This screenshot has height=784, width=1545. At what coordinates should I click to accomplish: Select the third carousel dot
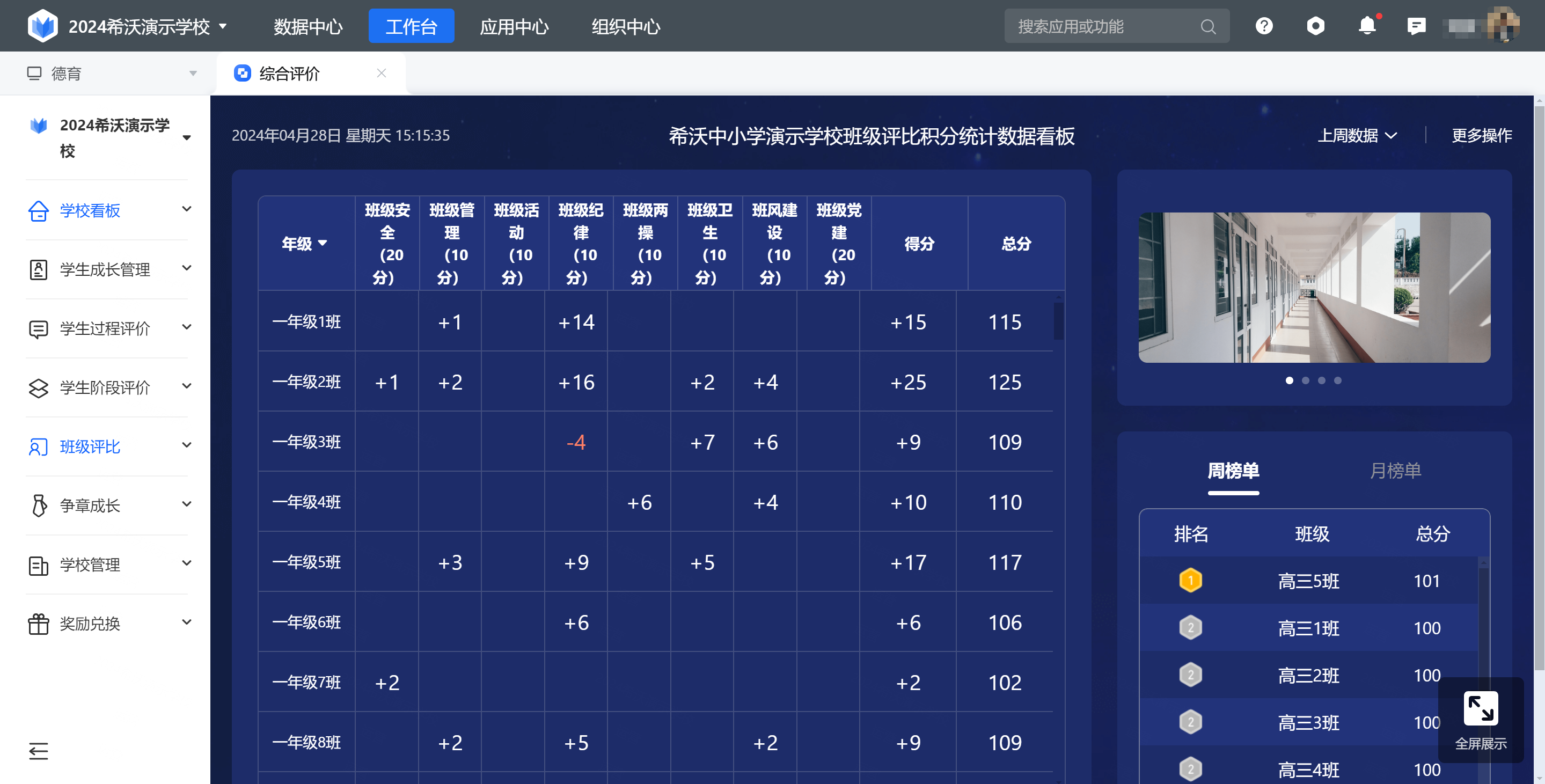pyautogui.click(x=1321, y=380)
